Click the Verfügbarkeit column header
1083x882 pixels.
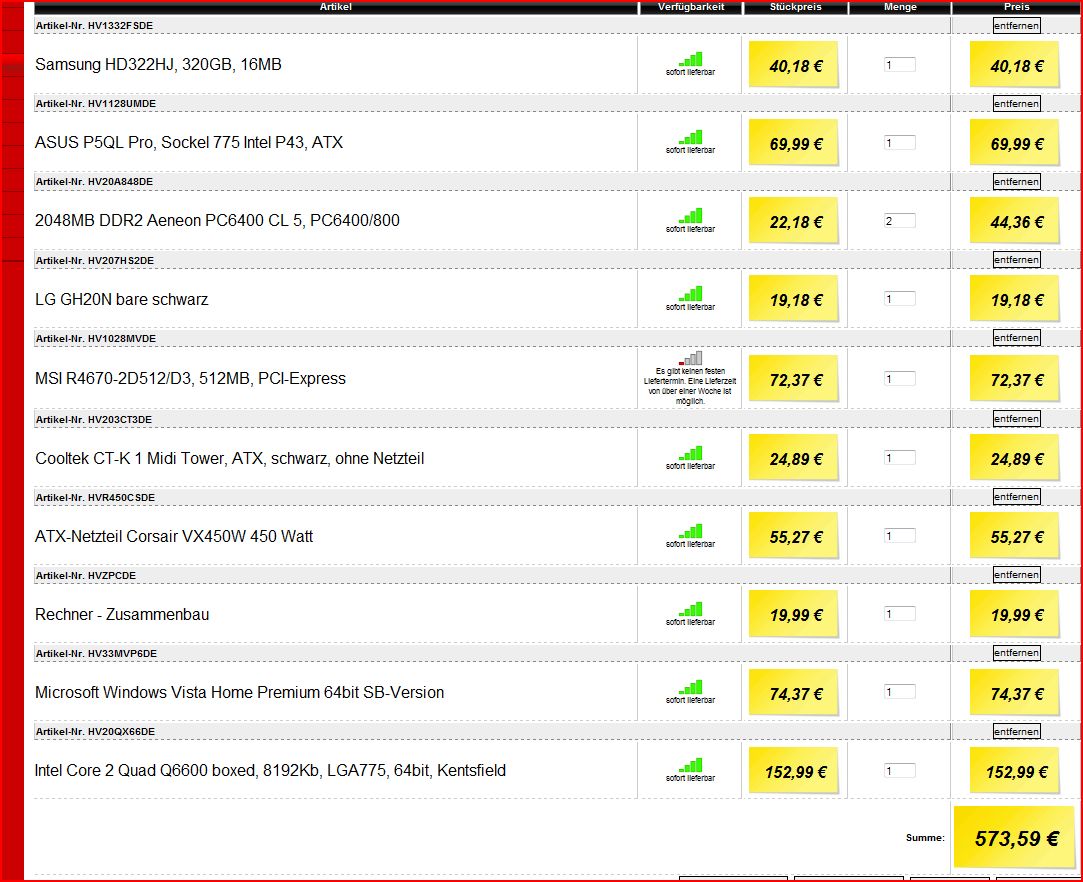pos(691,7)
